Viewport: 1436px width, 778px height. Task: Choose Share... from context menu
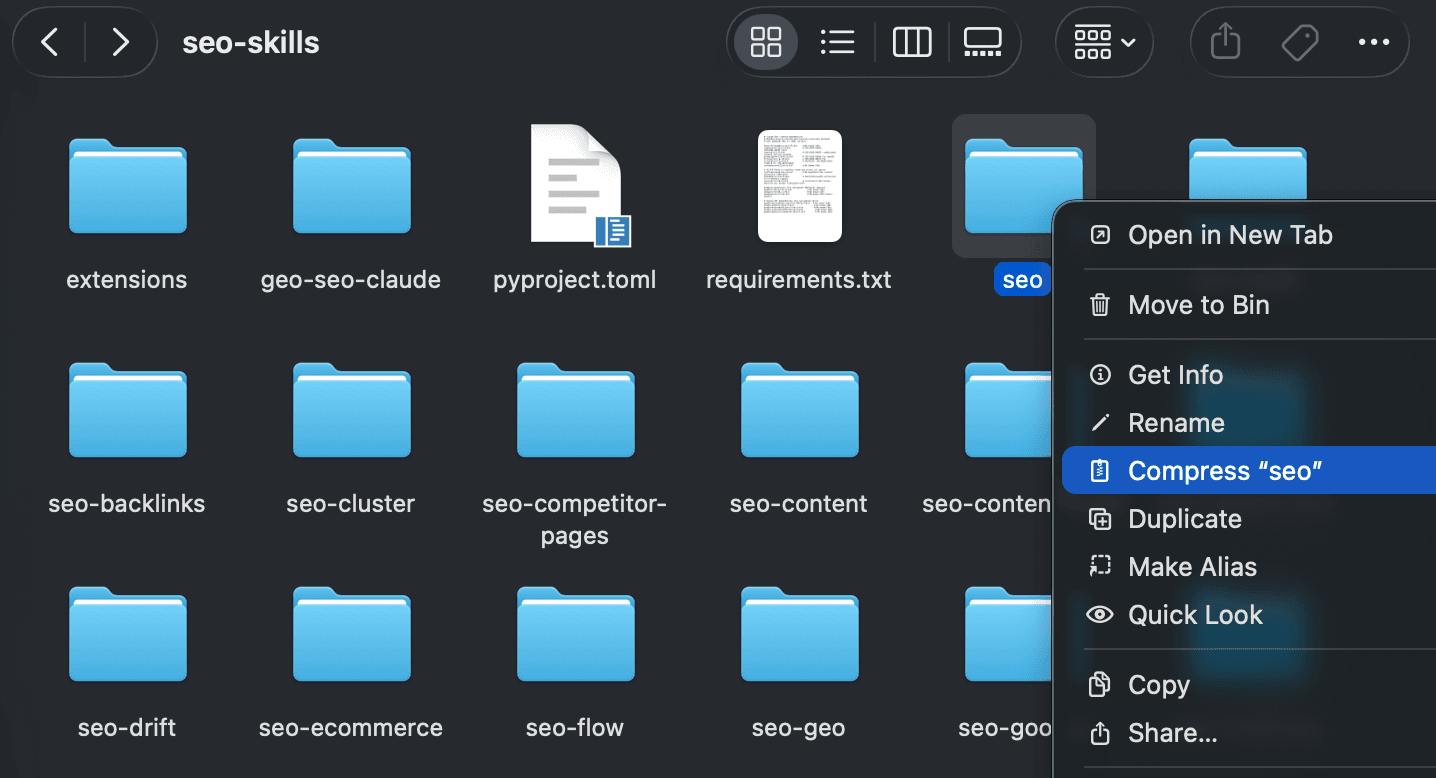1248,733
